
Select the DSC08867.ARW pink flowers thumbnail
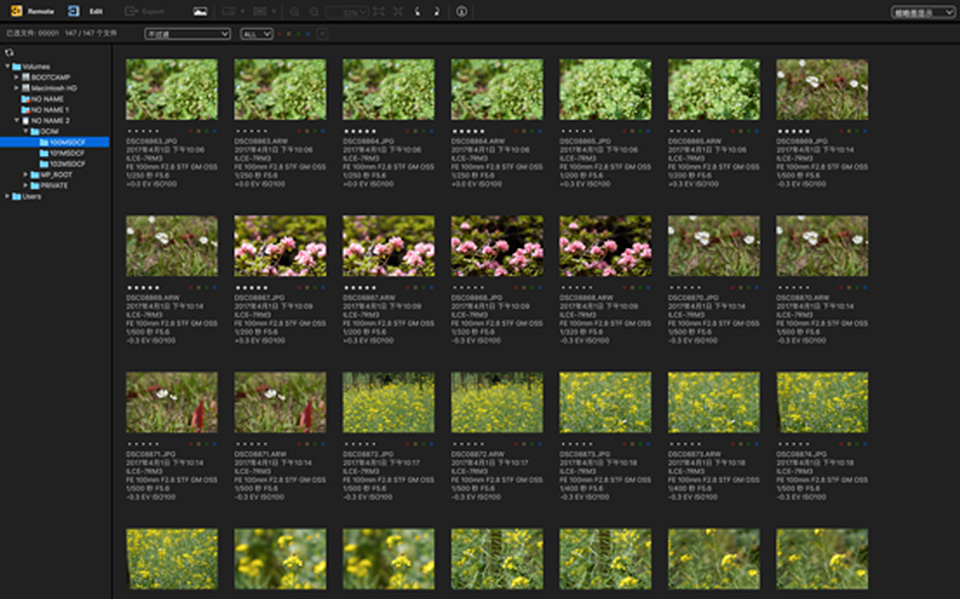tap(389, 246)
